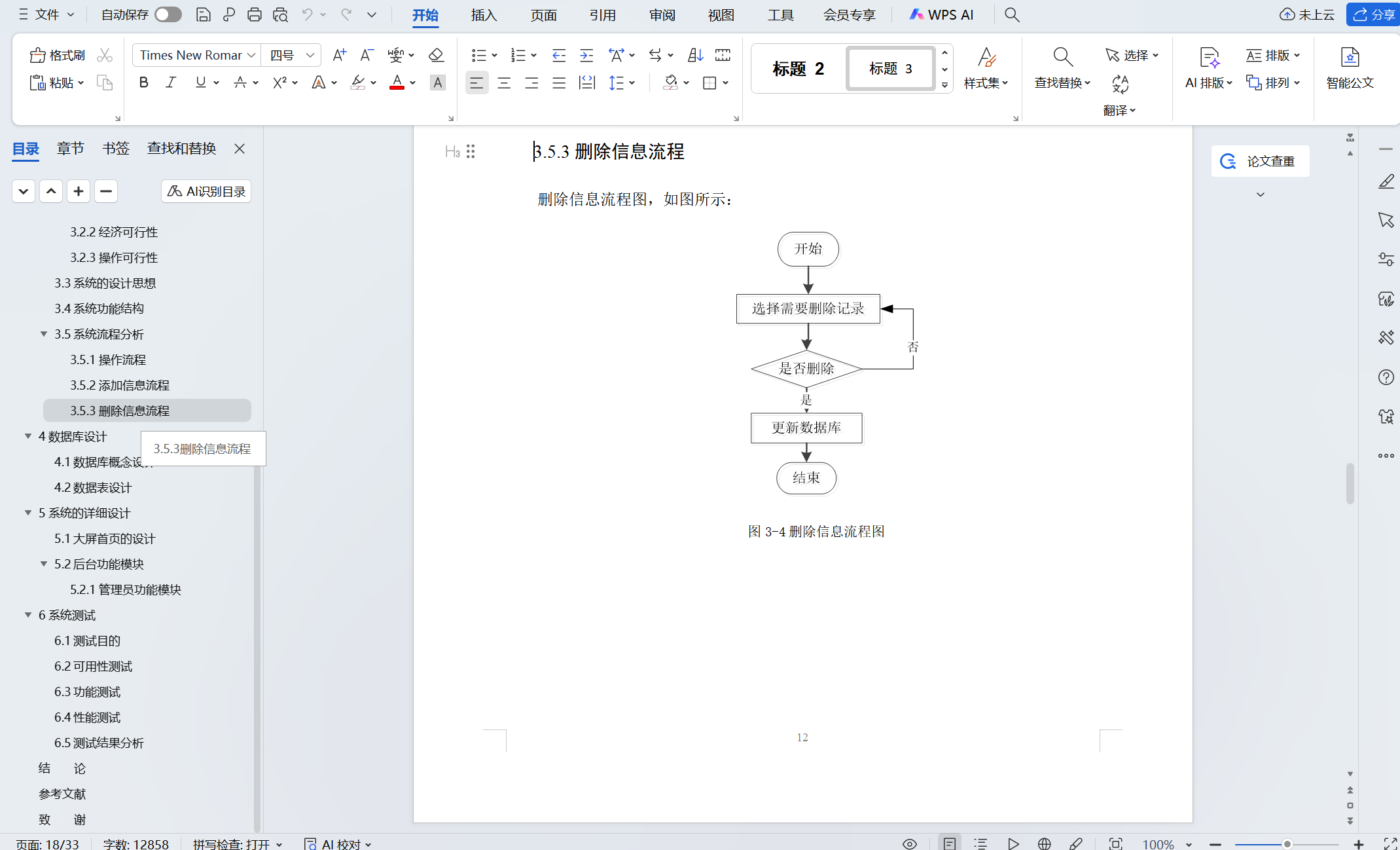The width and height of the screenshot is (1400, 850).
Task: Toggle eye protection mode icon in status bar
Action: (x=910, y=843)
